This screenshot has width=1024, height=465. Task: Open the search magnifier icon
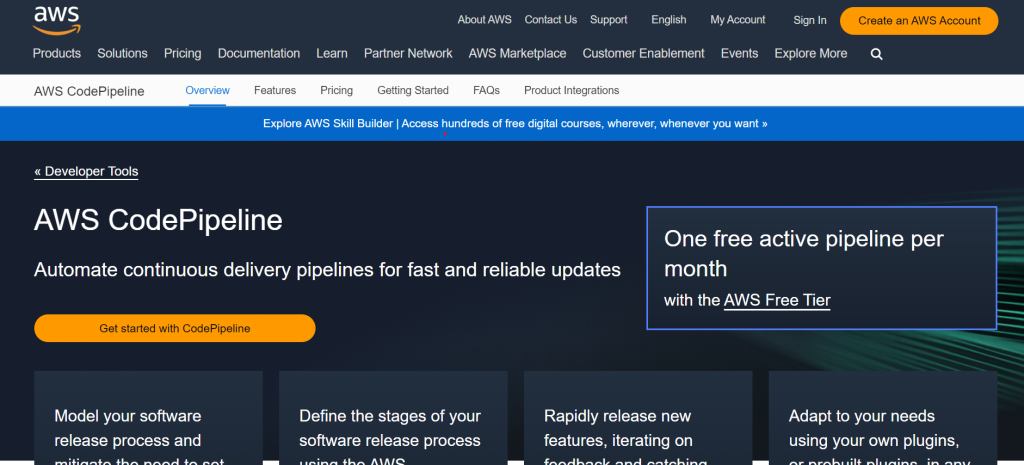[x=876, y=54]
